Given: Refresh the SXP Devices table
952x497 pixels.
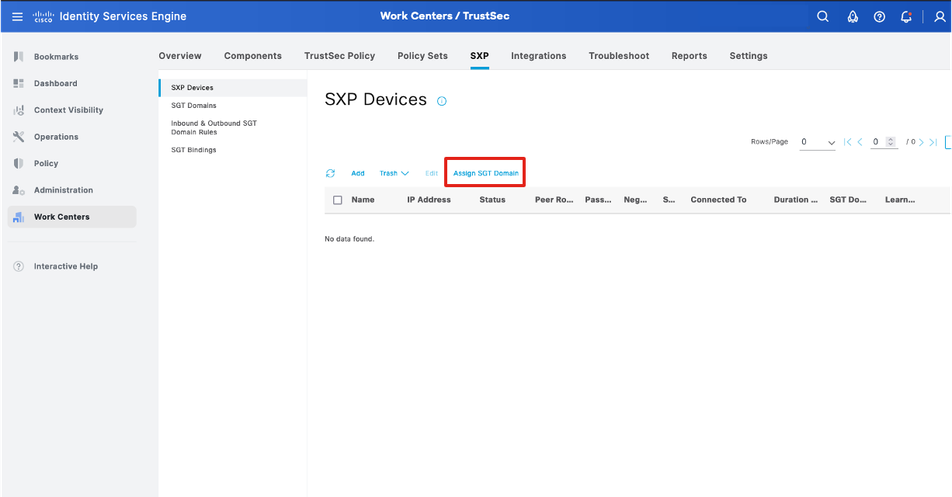Looking at the screenshot, I should pos(330,174).
